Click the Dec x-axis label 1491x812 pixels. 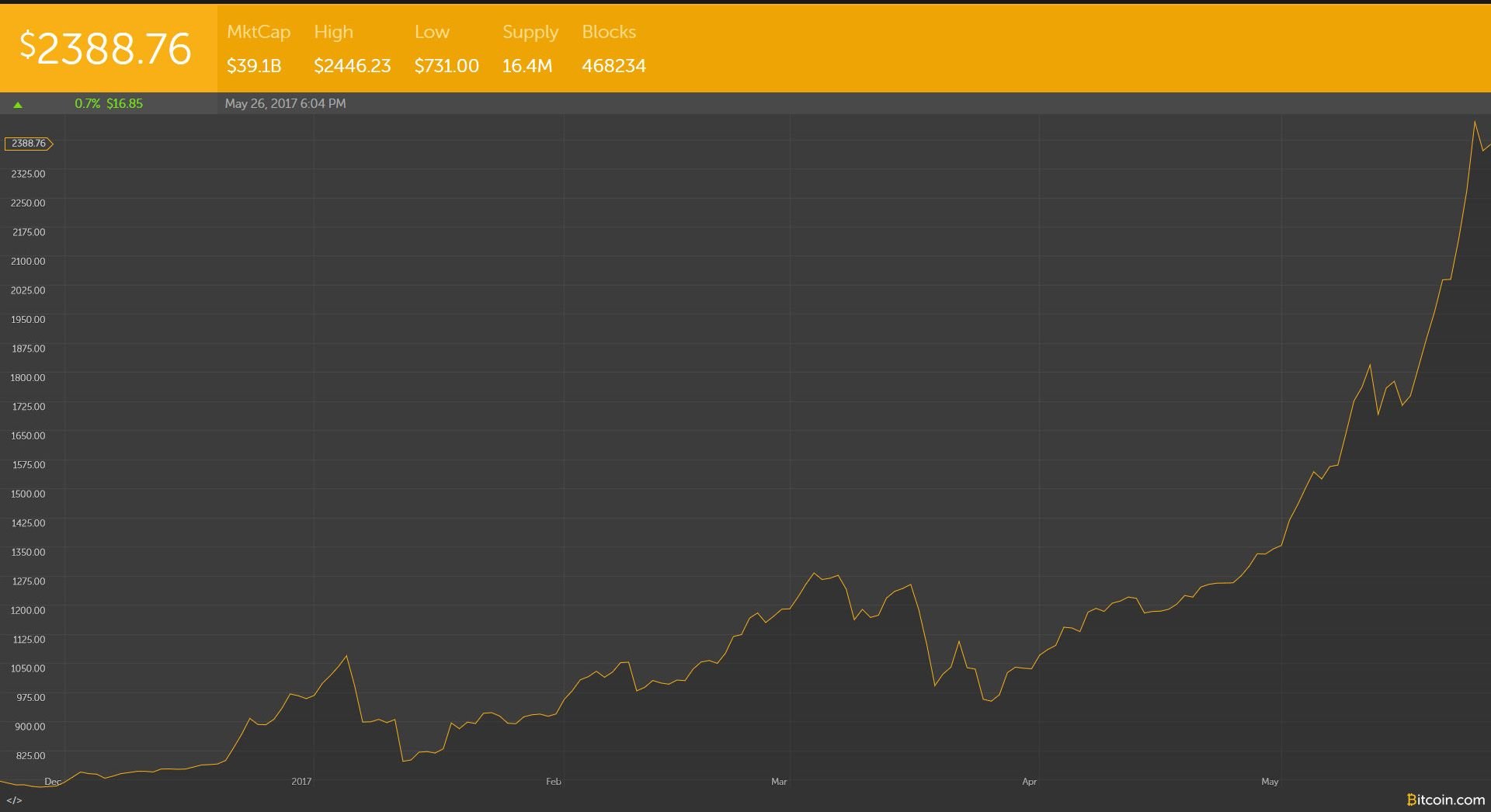53,782
